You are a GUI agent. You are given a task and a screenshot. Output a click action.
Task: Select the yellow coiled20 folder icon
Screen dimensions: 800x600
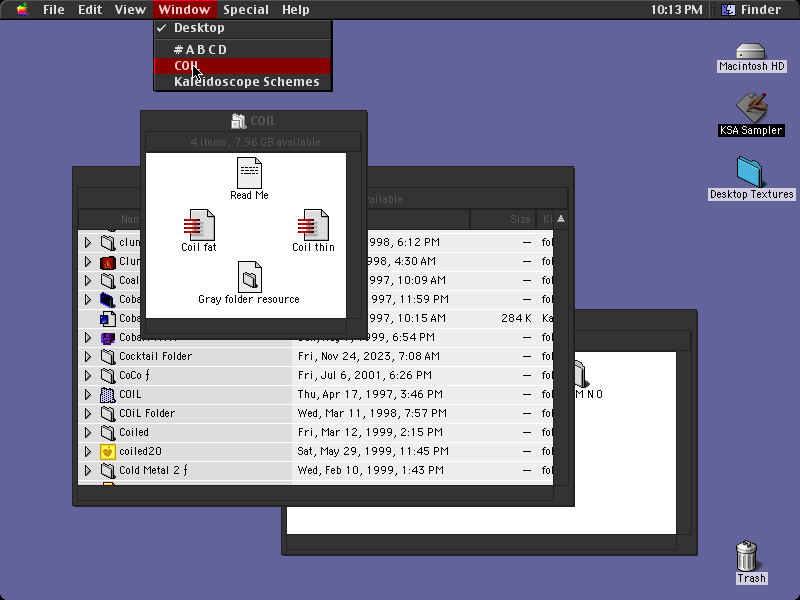click(x=108, y=451)
